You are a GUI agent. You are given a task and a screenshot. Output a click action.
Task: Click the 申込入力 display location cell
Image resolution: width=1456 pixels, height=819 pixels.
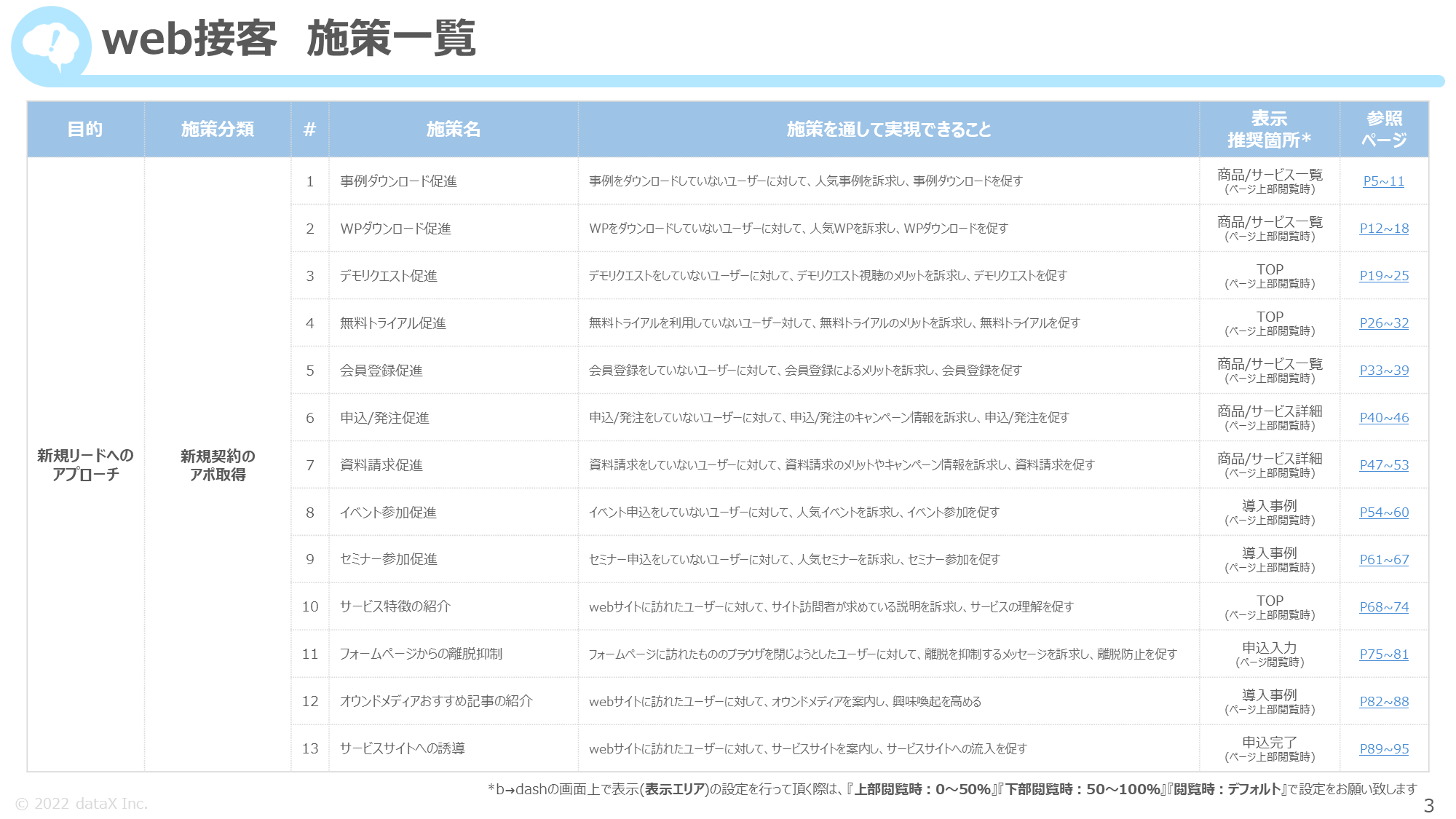point(1270,654)
